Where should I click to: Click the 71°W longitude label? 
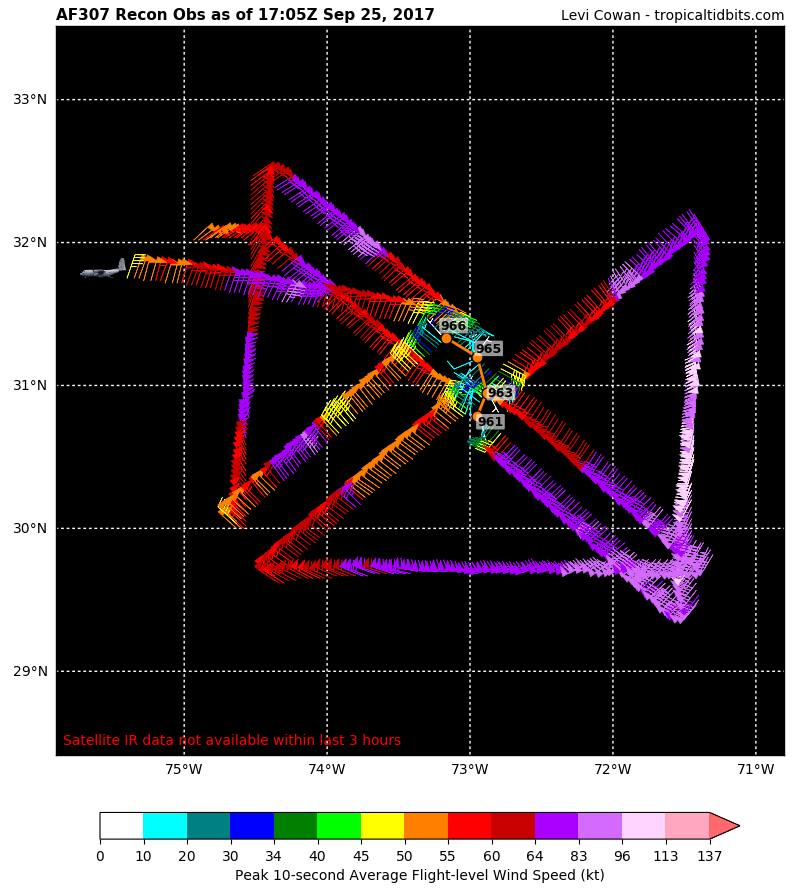click(756, 770)
